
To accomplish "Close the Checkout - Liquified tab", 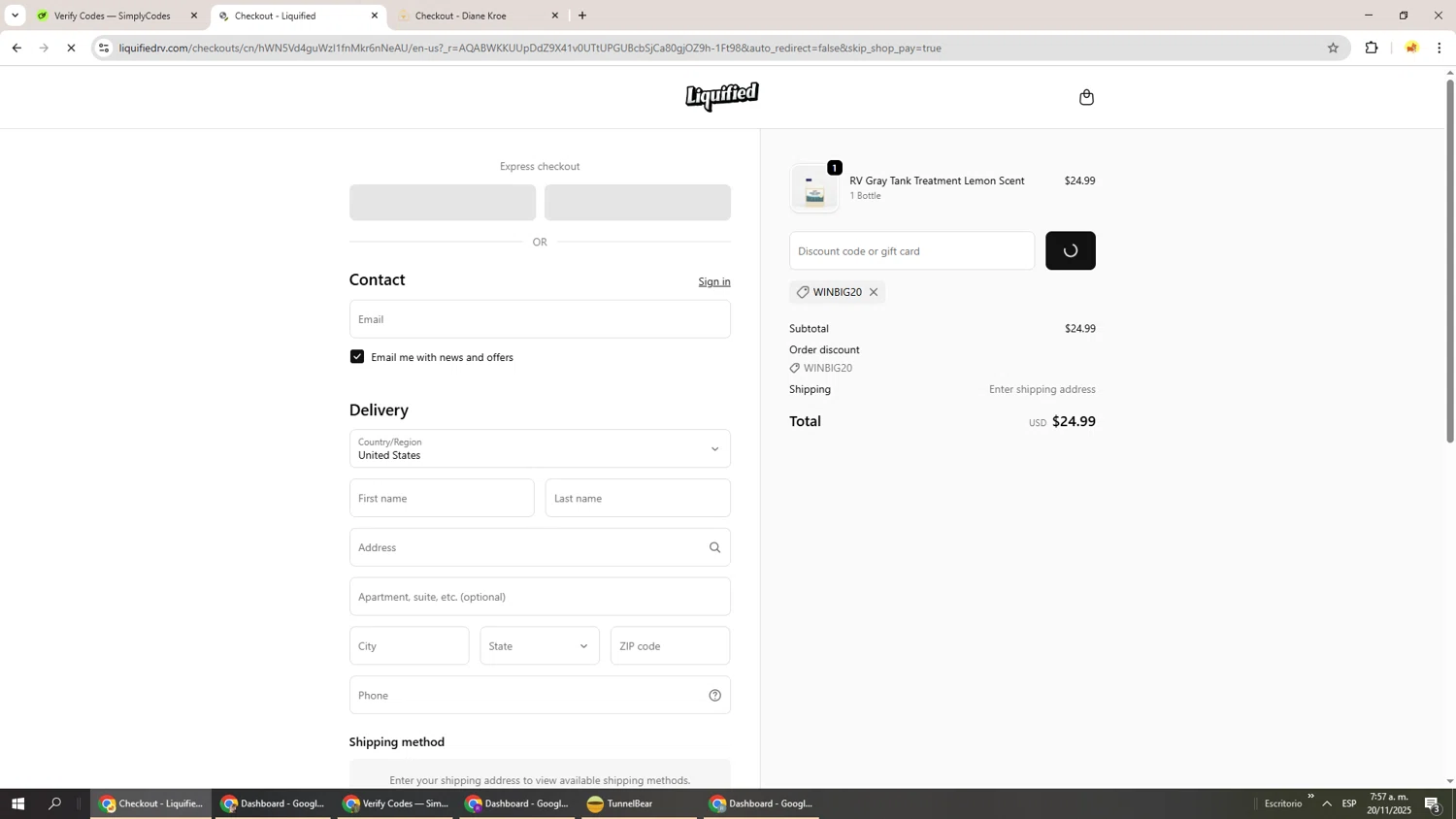I will click(x=375, y=16).
